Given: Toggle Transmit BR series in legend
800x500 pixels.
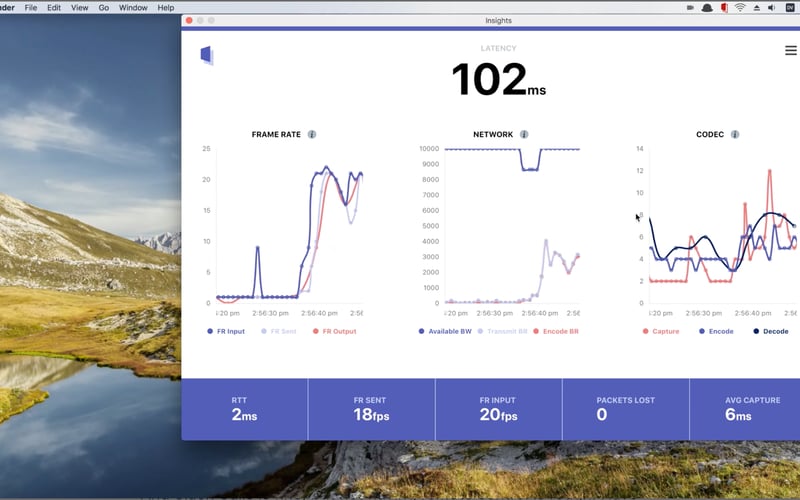Looking at the screenshot, I should coord(503,331).
